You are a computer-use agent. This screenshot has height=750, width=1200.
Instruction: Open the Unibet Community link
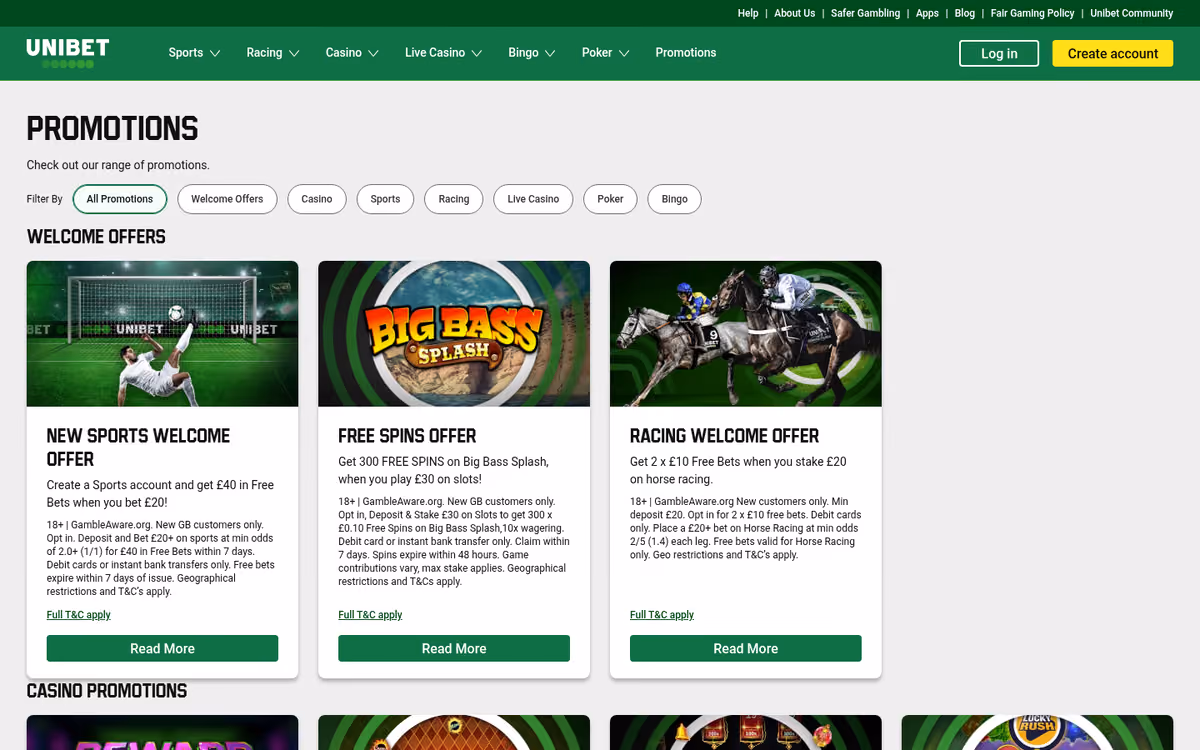[1132, 13]
